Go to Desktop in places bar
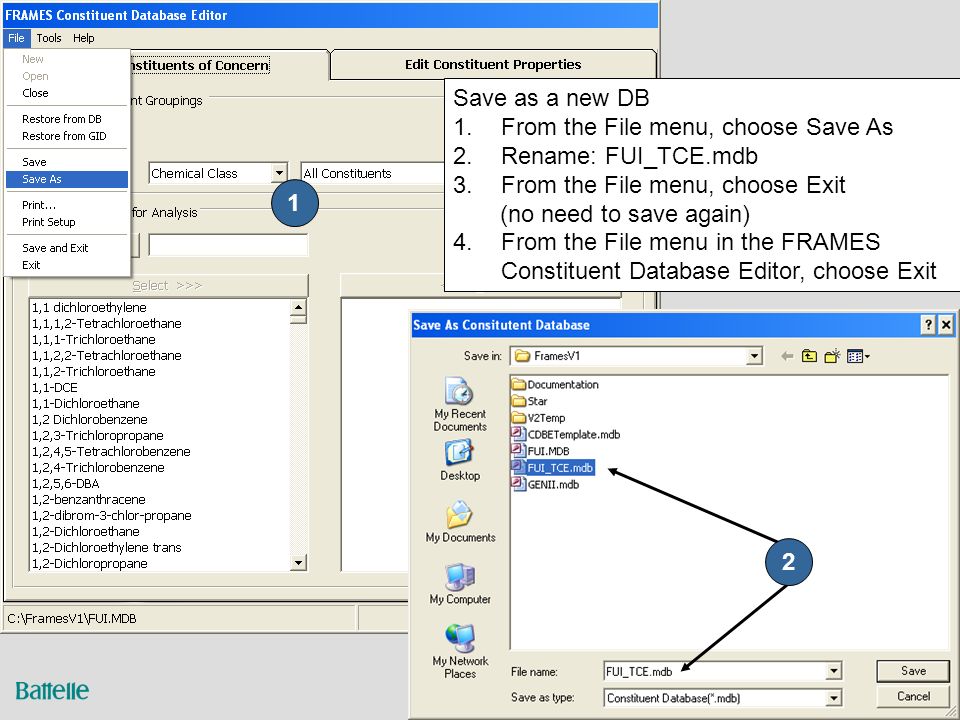The image size is (960, 720). [x=460, y=461]
